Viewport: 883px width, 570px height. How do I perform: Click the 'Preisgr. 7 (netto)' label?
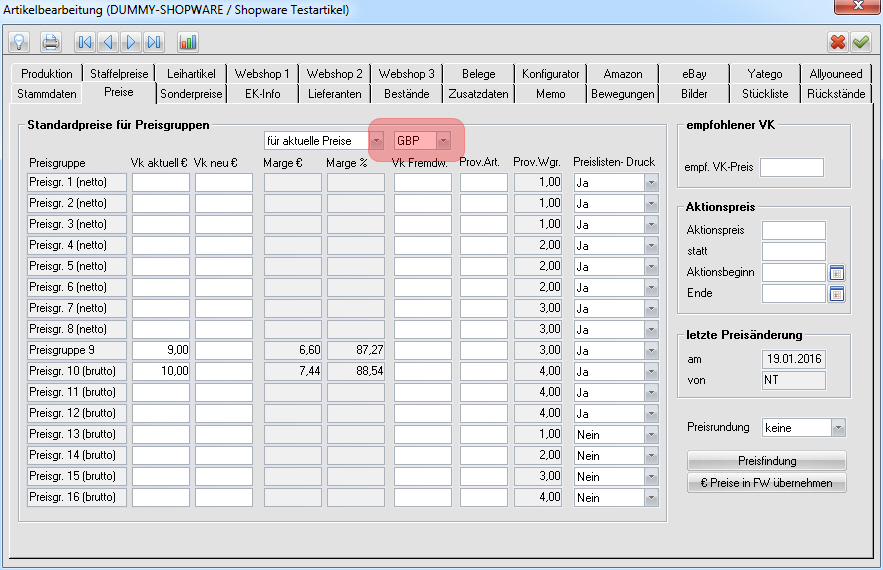(77, 308)
